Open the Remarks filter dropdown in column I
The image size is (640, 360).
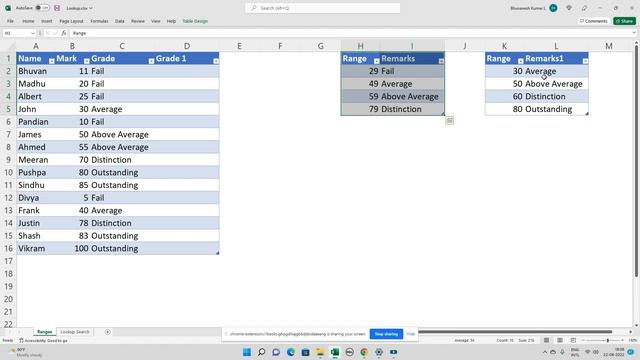[x=441, y=61]
